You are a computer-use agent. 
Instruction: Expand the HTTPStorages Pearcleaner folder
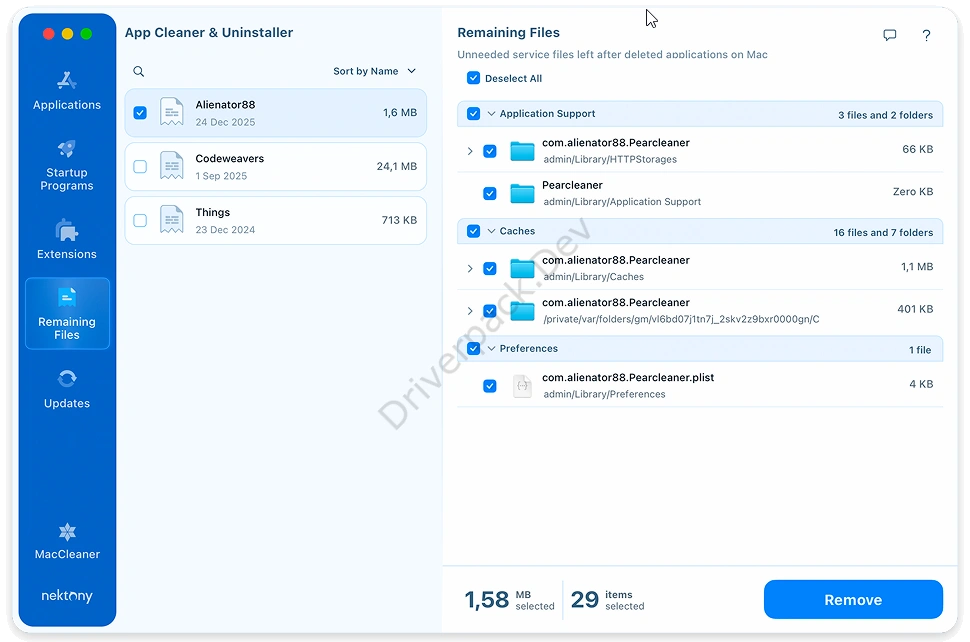tap(470, 151)
